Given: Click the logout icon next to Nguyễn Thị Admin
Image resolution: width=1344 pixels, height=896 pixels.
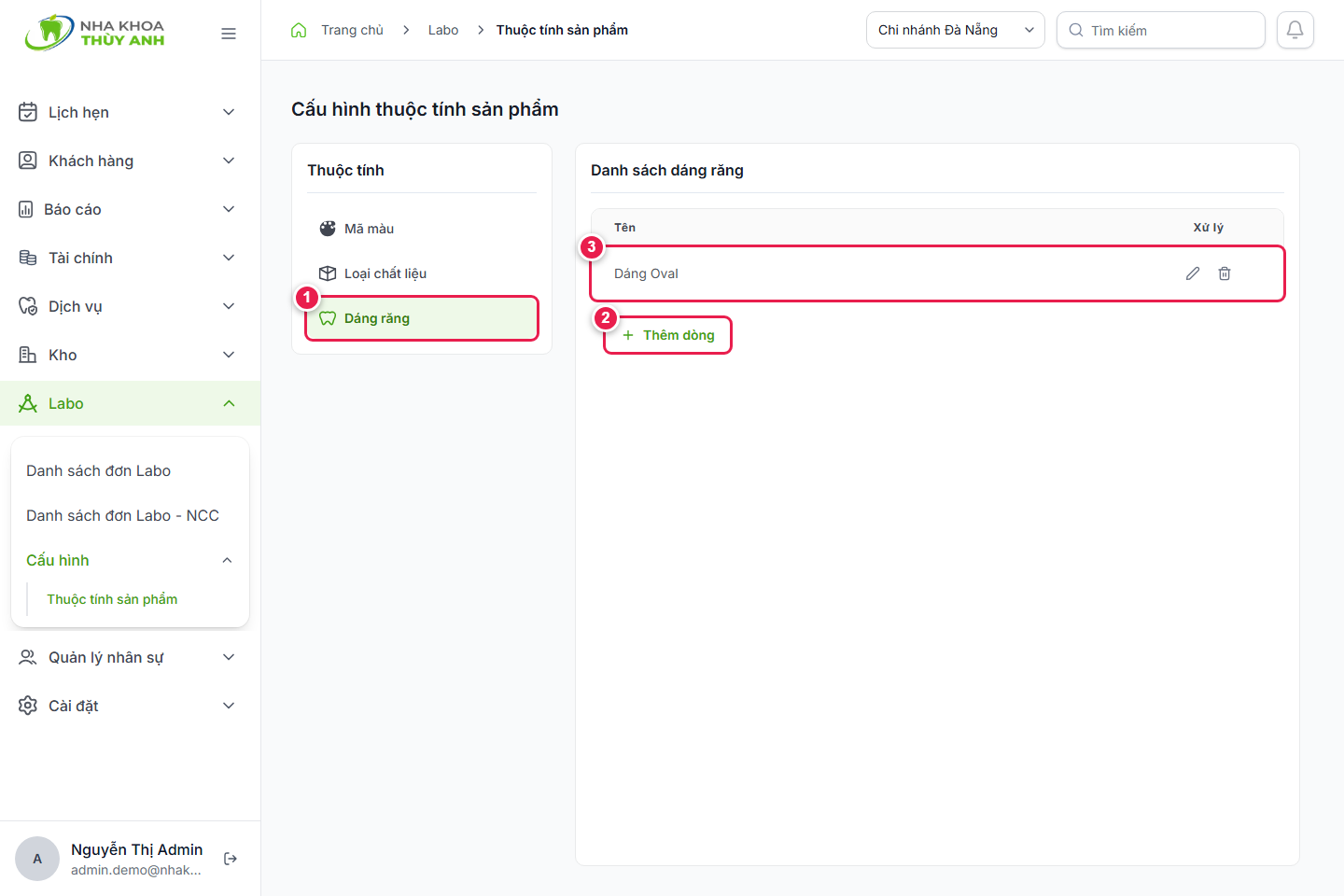Looking at the screenshot, I should point(231,859).
